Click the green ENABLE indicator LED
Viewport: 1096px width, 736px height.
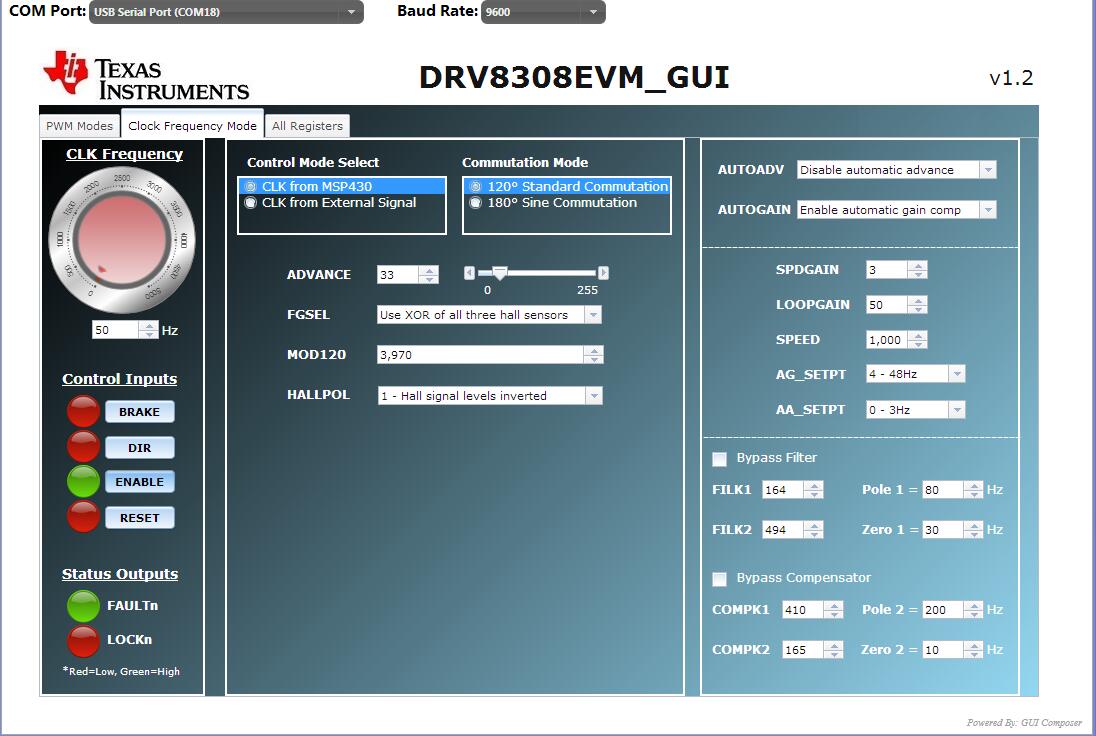point(83,481)
